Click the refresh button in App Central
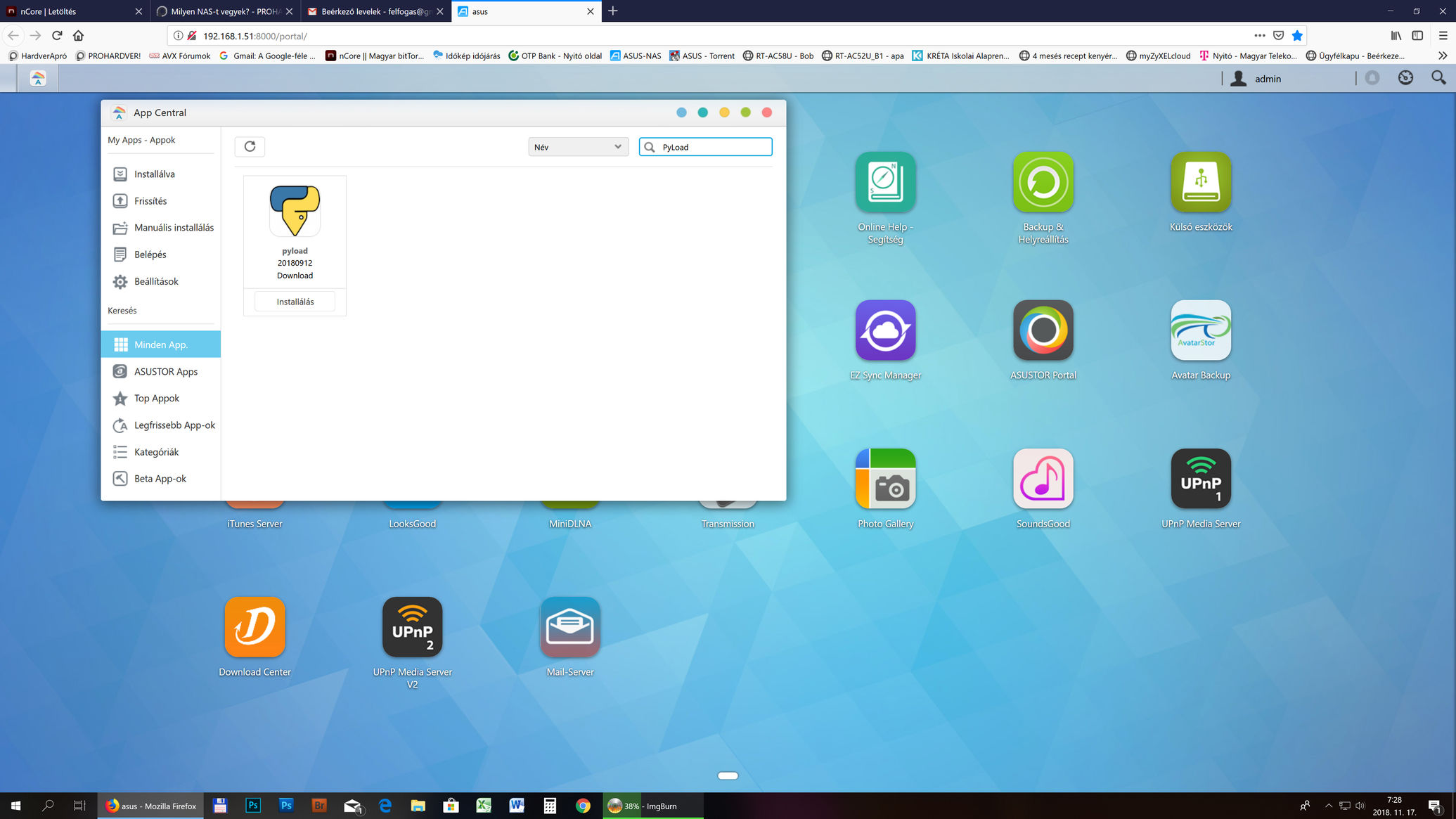Viewport: 1456px width, 819px height. 250,146
